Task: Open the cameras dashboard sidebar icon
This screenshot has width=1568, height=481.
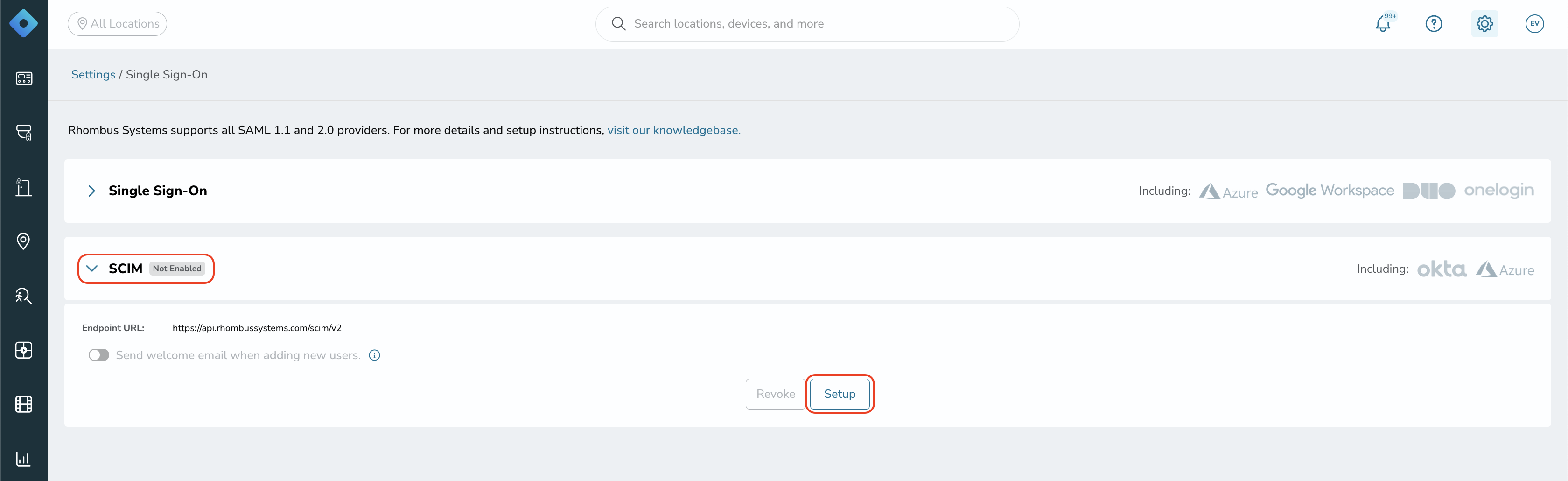Action: tap(24, 78)
